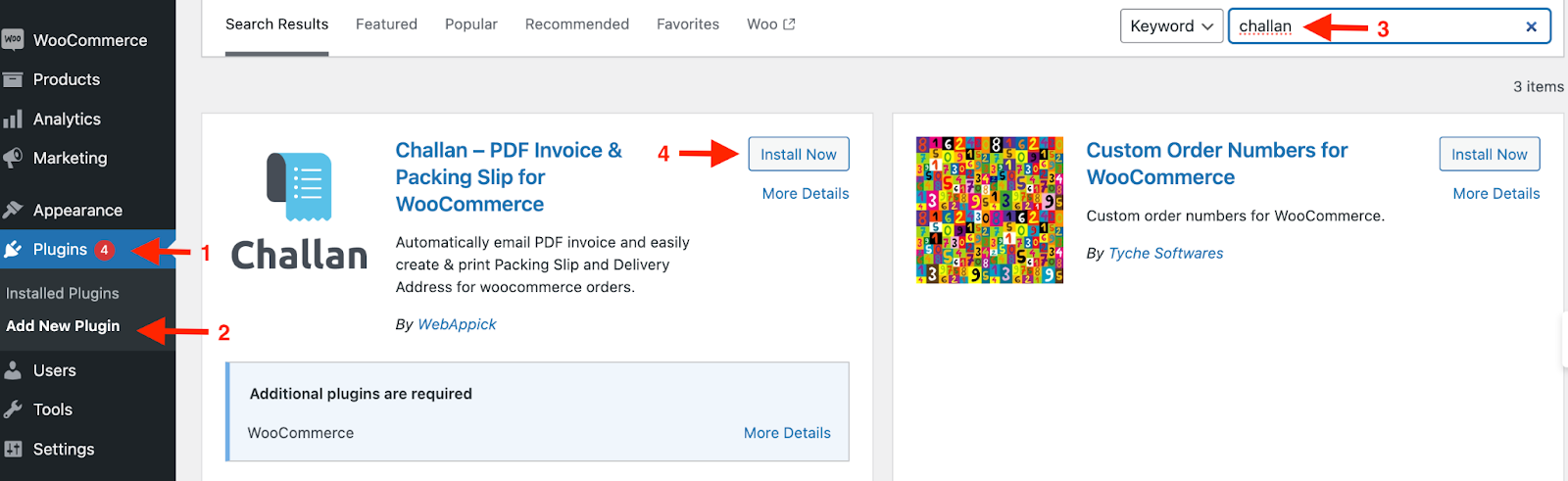Click the Appearance paintbrush icon
The image size is (1568, 481).
pos(13,210)
